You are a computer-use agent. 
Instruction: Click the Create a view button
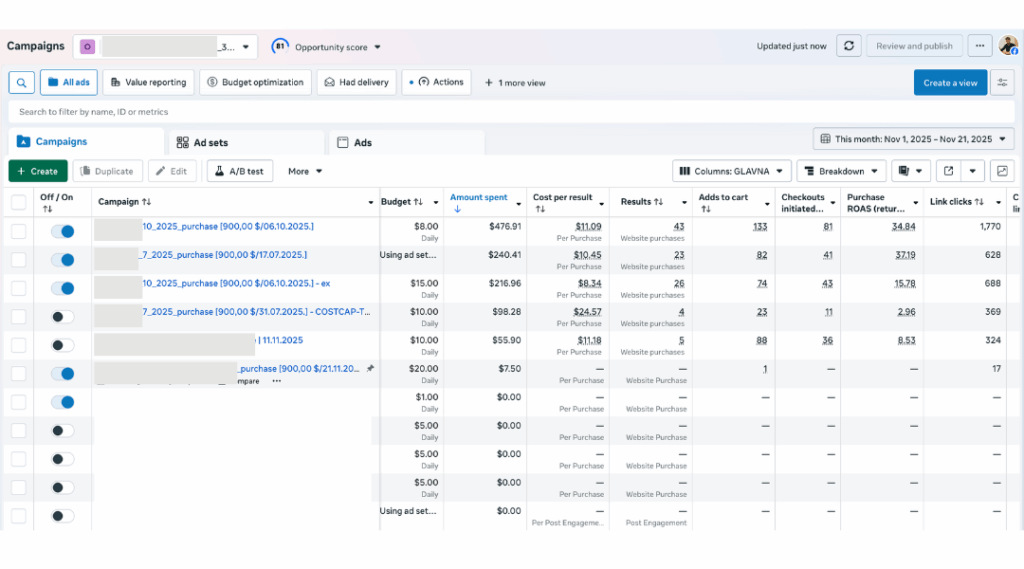pyautogui.click(x=950, y=83)
